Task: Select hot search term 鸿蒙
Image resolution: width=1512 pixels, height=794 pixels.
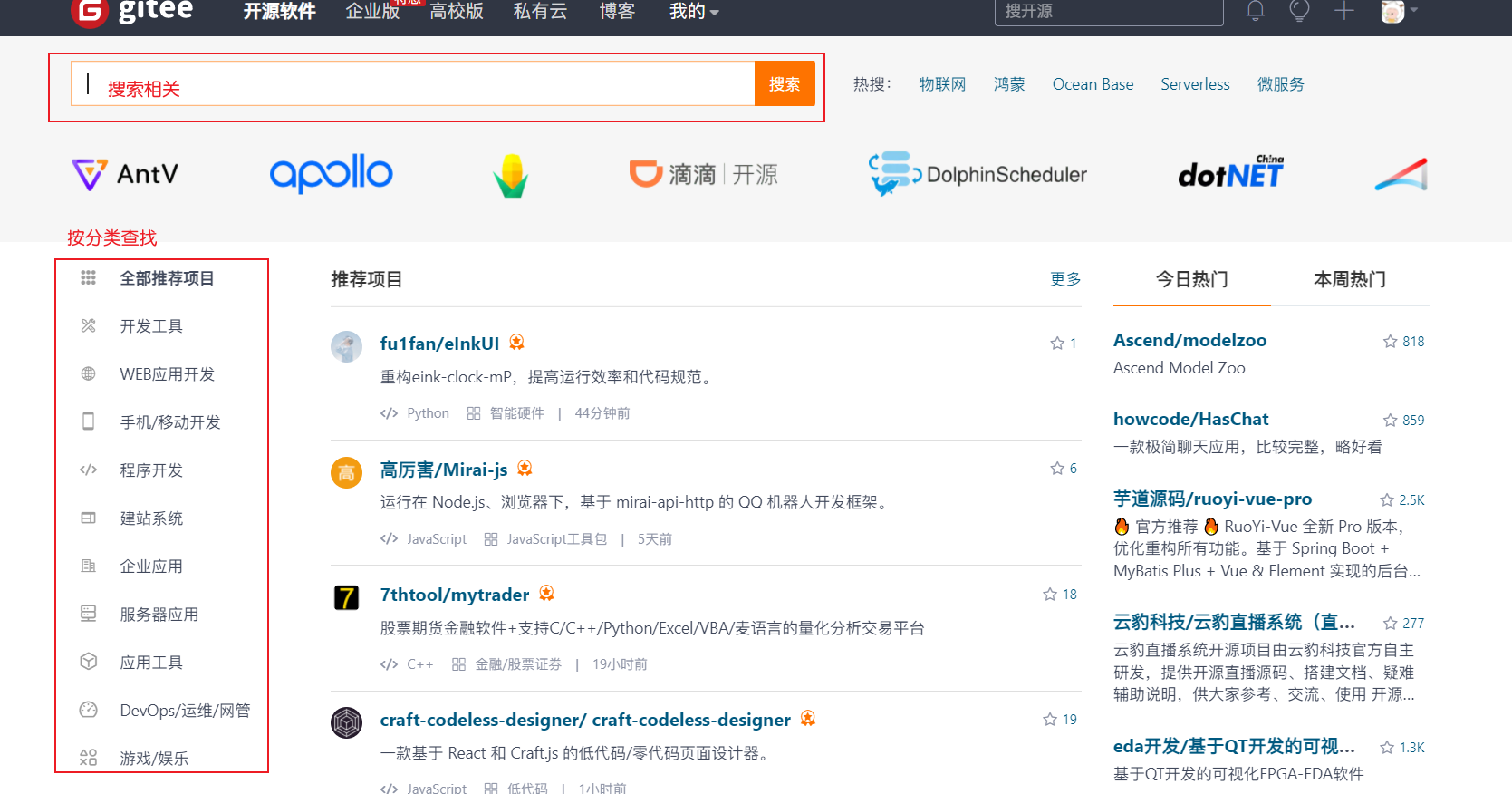Action: pos(1009,84)
